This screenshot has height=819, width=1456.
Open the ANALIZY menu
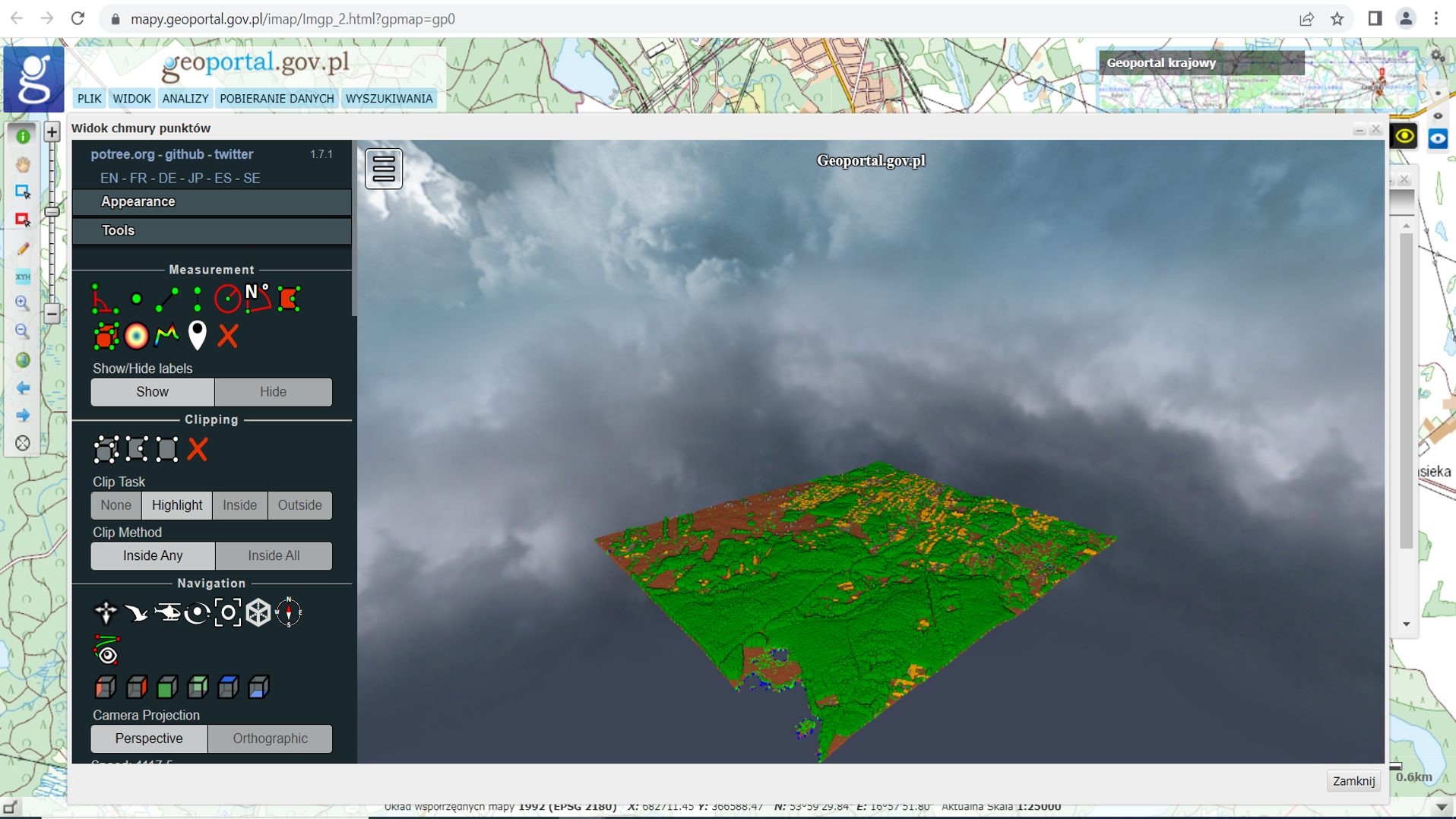(x=185, y=99)
